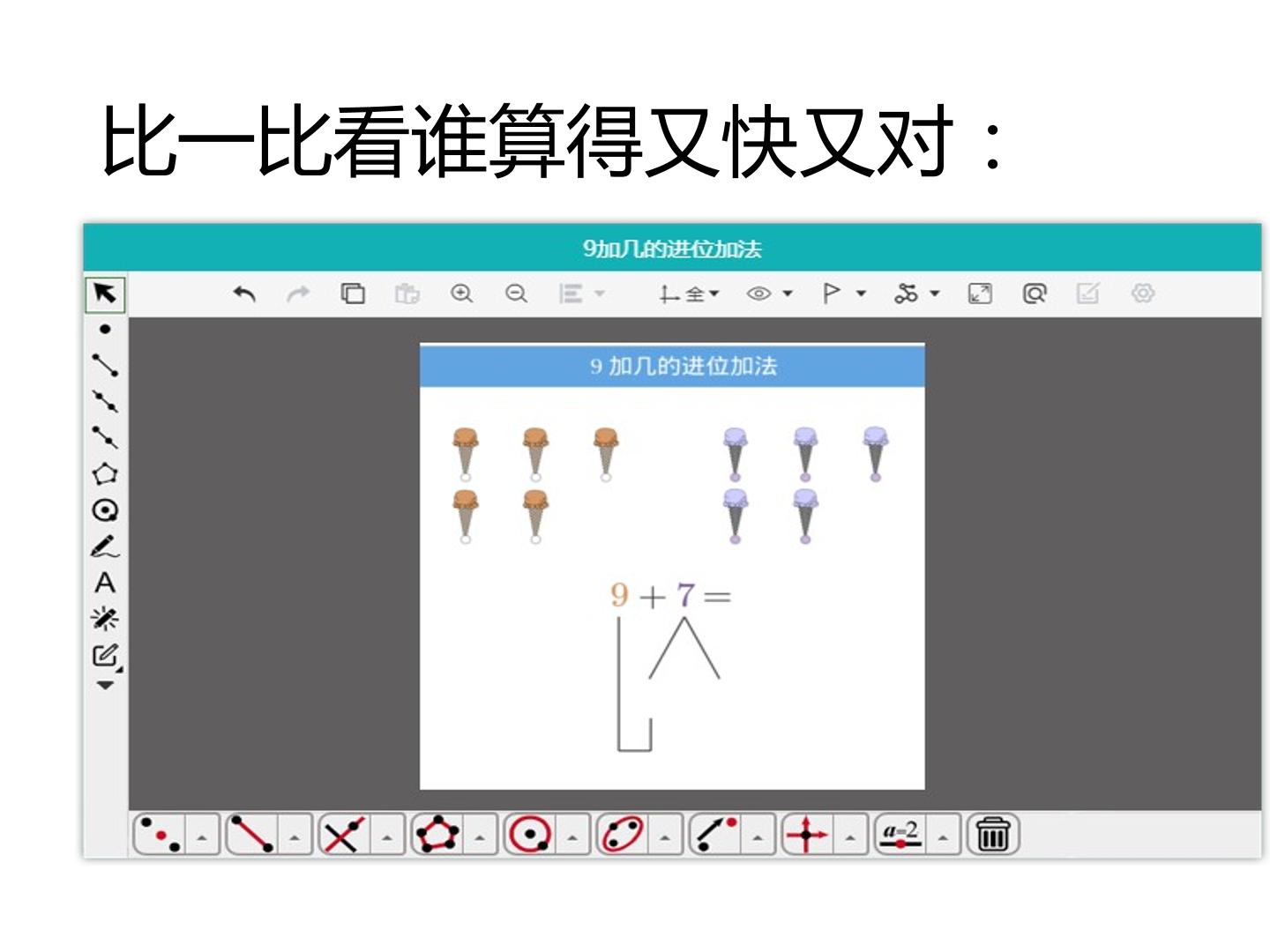Select the circle tool in left sidebar
The width and height of the screenshot is (1270, 952).
[x=105, y=510]
